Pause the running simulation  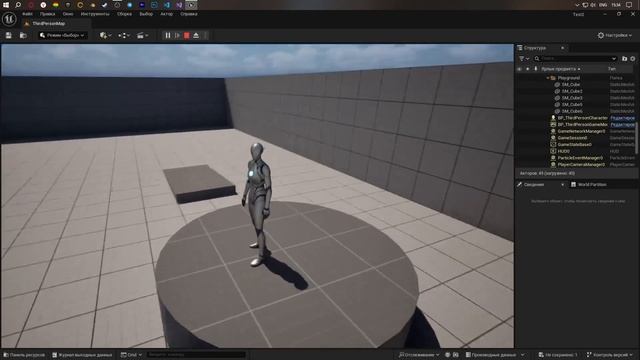(168, 36)
